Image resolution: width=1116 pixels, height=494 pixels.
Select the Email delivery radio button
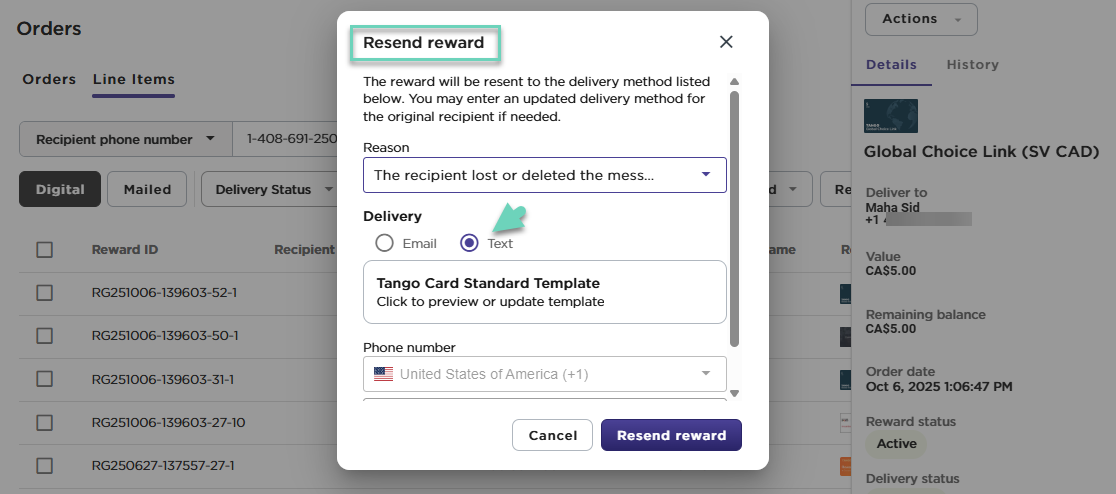click(x=385, y=243)
